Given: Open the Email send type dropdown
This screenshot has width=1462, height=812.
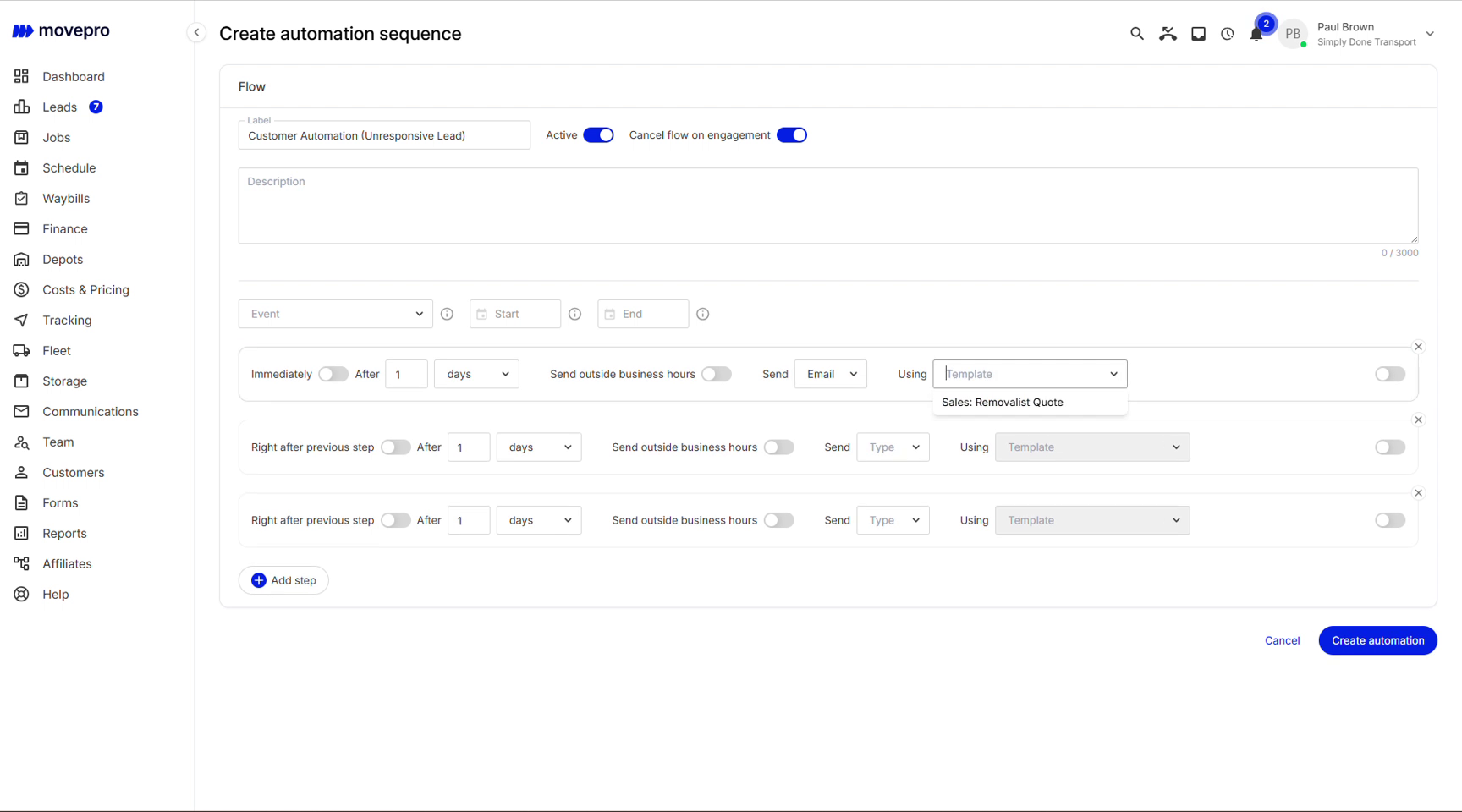Looking at the screenshot, I should (831, 374).
